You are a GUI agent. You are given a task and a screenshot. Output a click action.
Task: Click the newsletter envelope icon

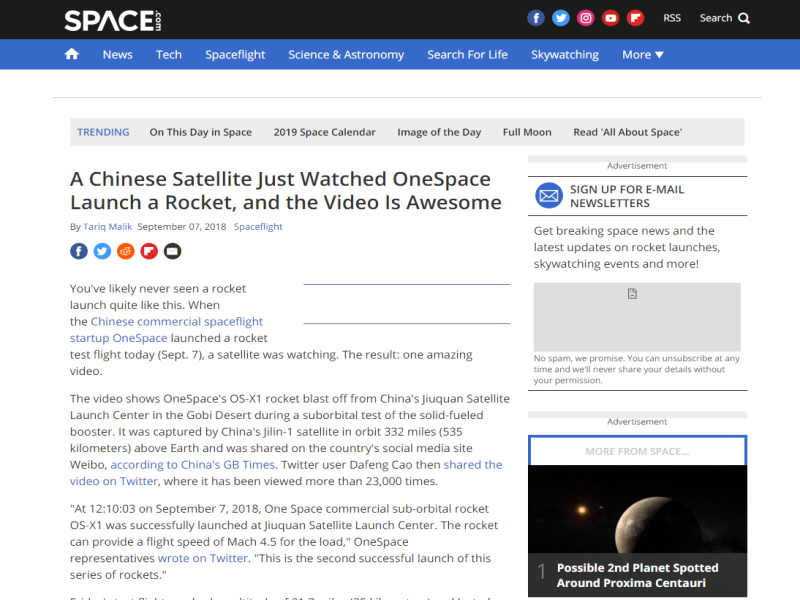[549, 195]
